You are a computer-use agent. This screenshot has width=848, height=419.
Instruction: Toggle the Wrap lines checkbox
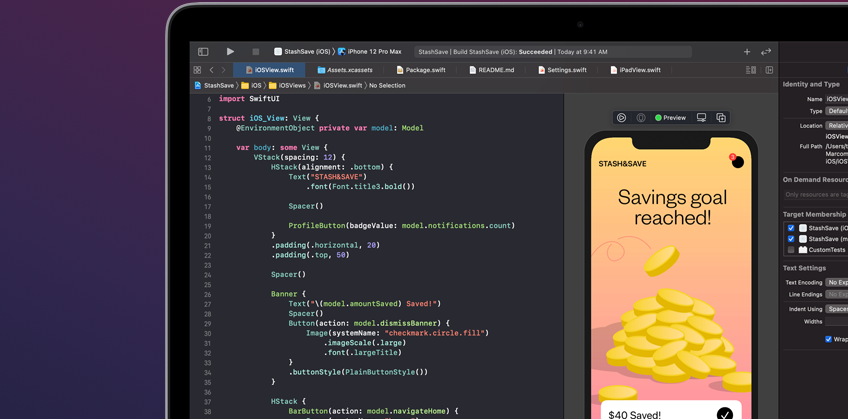click(x=828, y=340)
